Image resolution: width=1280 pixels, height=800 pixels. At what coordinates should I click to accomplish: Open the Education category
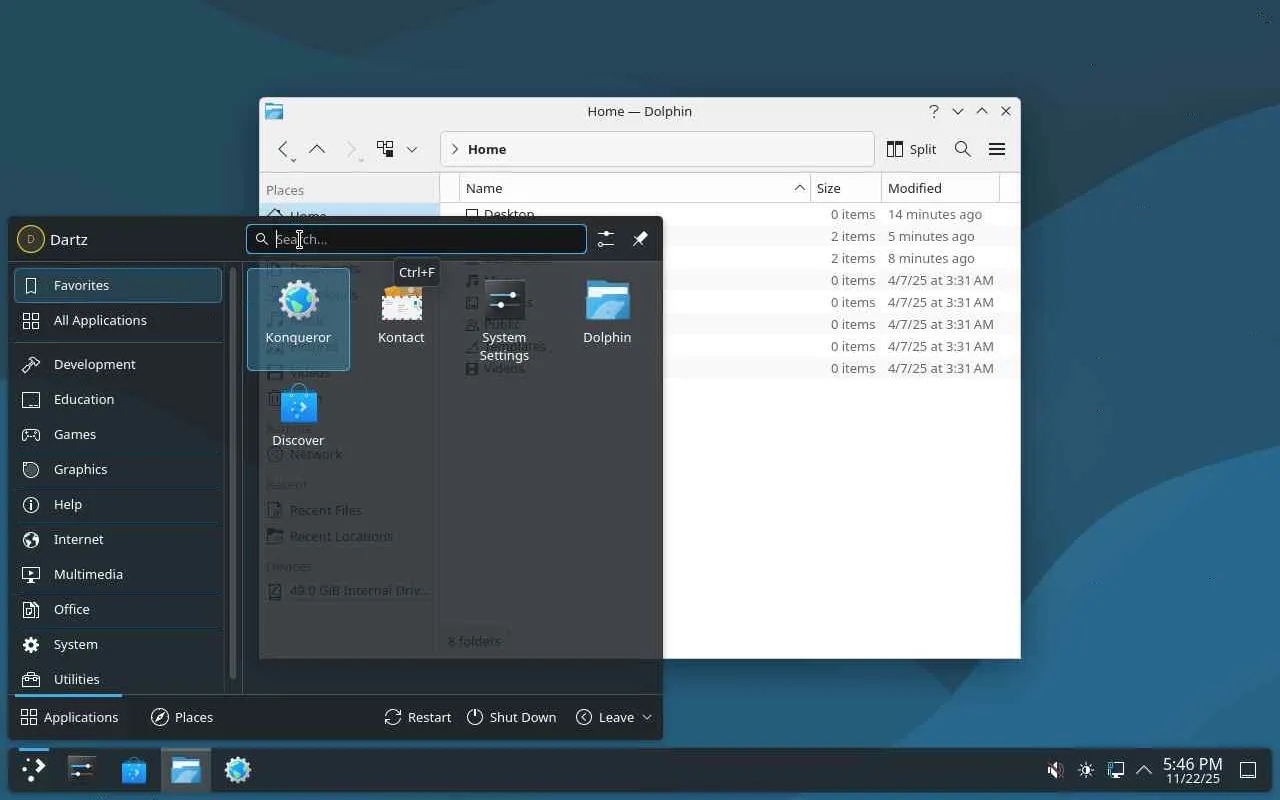coord(118,399)
